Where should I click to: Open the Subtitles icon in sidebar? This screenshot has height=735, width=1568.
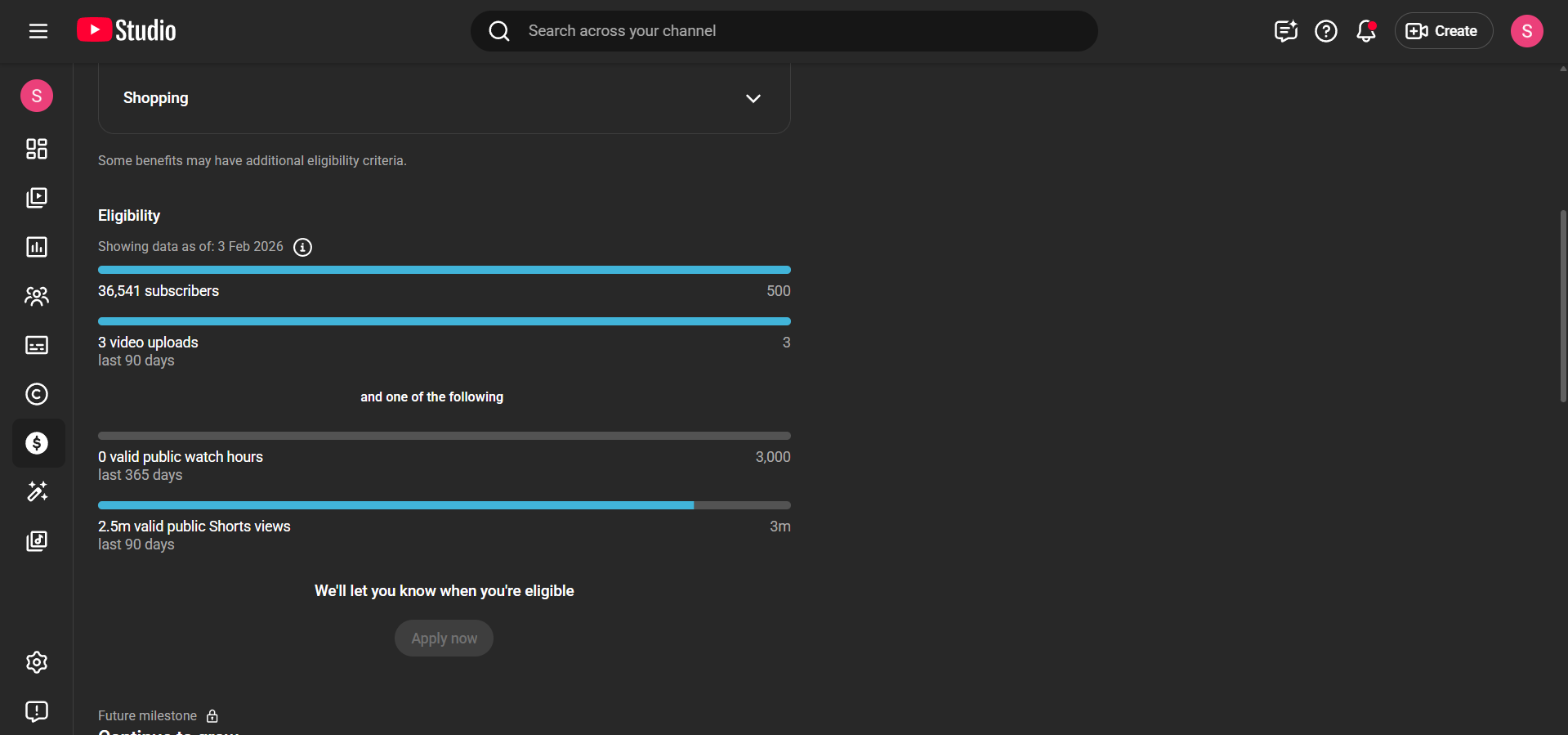coord(37,345)
